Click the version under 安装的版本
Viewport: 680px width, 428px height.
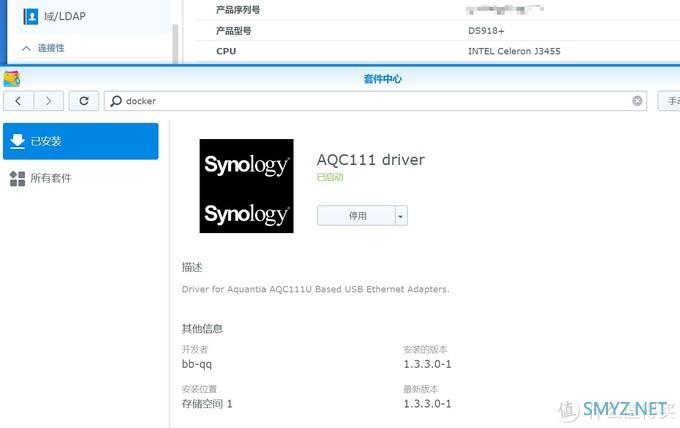[x=427, y=364]
